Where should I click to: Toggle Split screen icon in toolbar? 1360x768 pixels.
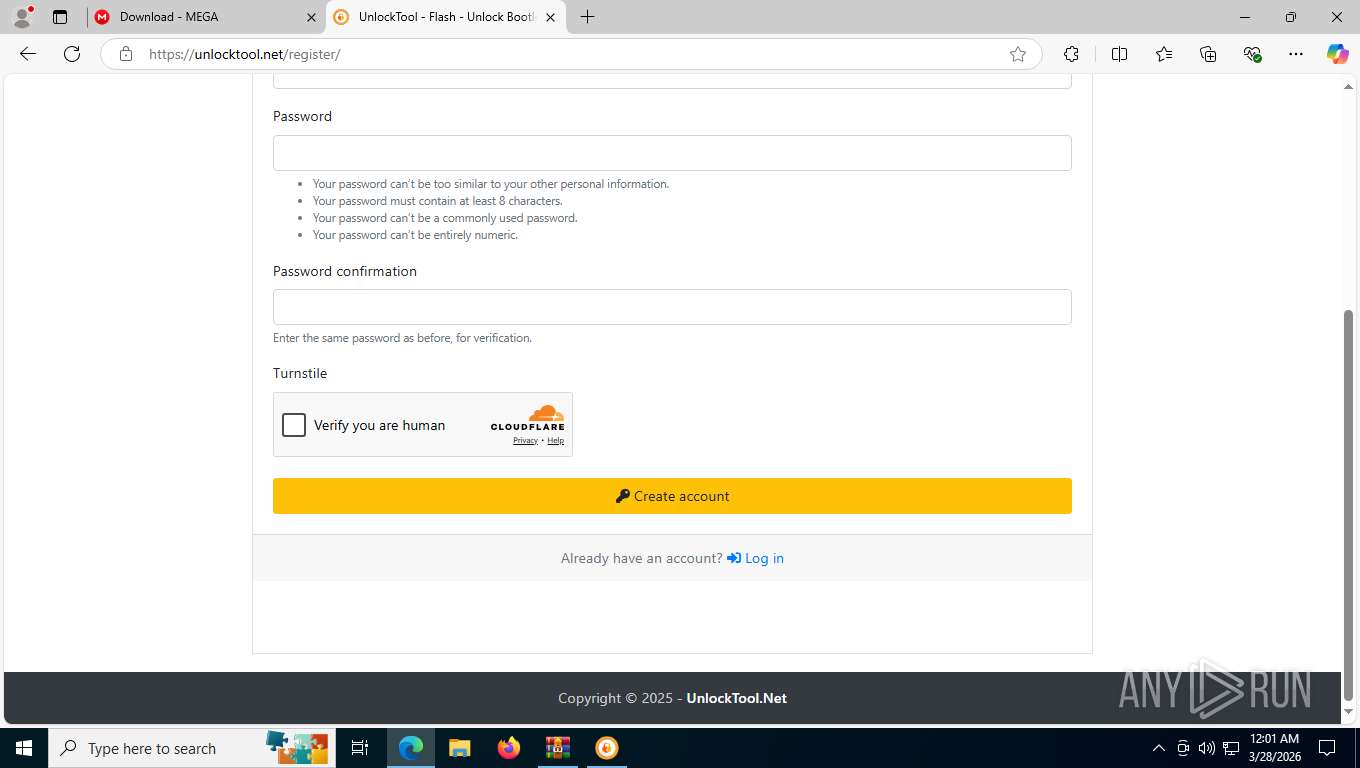tap(1120, 54)
